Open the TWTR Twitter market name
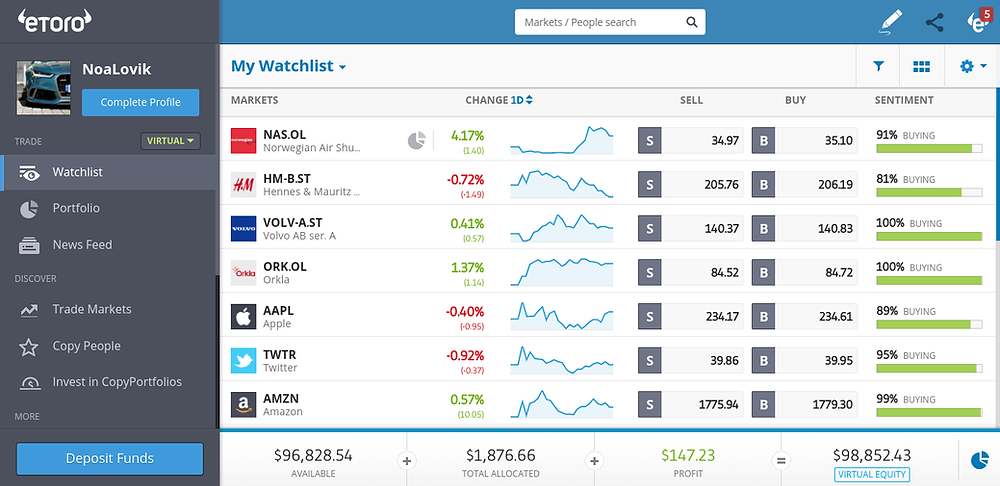 pos(280,360)
